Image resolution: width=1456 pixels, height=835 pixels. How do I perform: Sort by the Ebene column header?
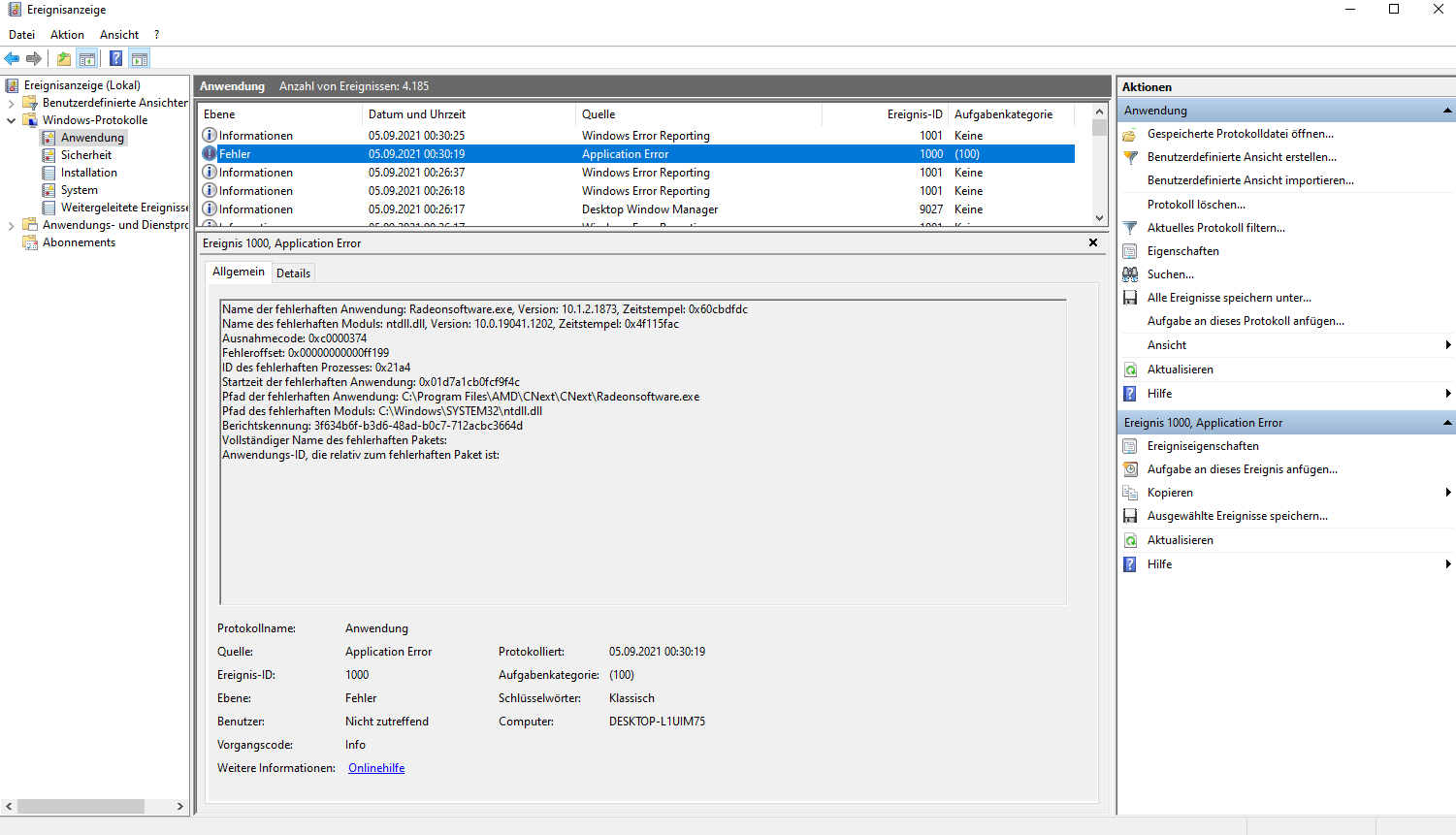279,114
